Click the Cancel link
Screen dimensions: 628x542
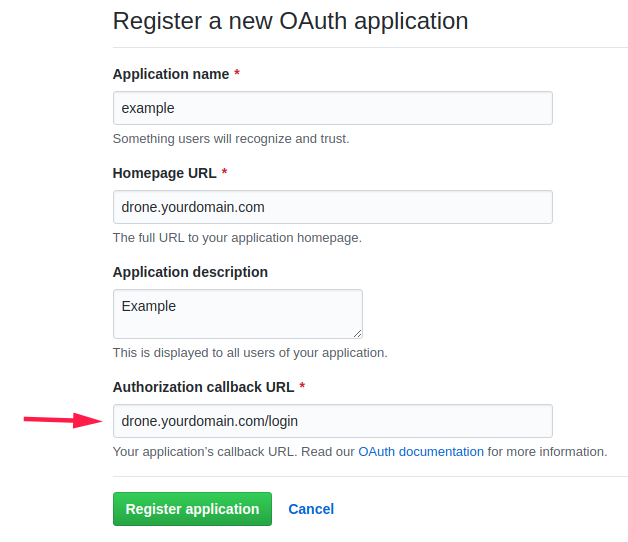pyautogui.click(x=311, y=509)
